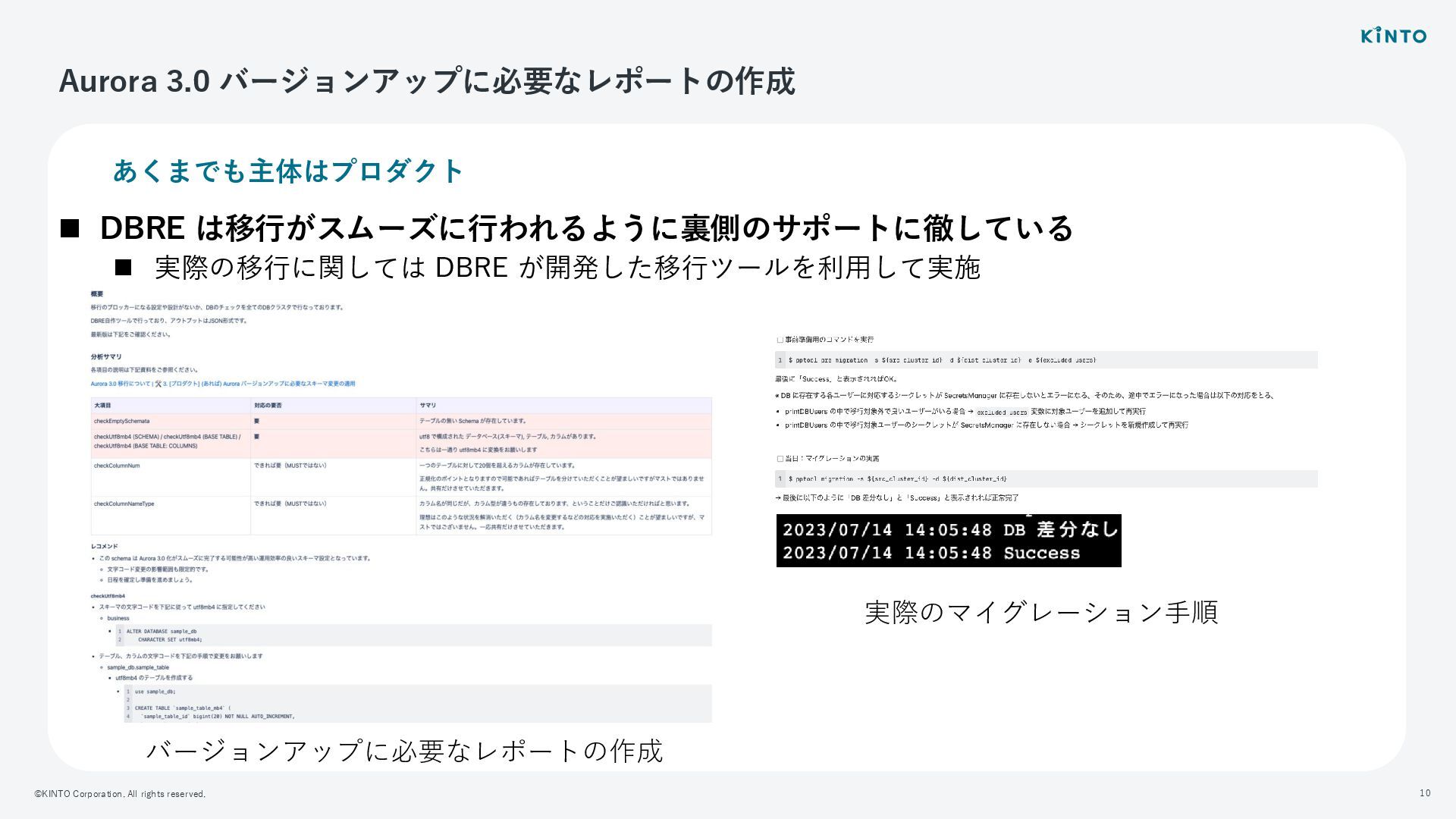Click the 分析サマリ heading
This screenshot has height=819, width=1456.
coord(106,356)
